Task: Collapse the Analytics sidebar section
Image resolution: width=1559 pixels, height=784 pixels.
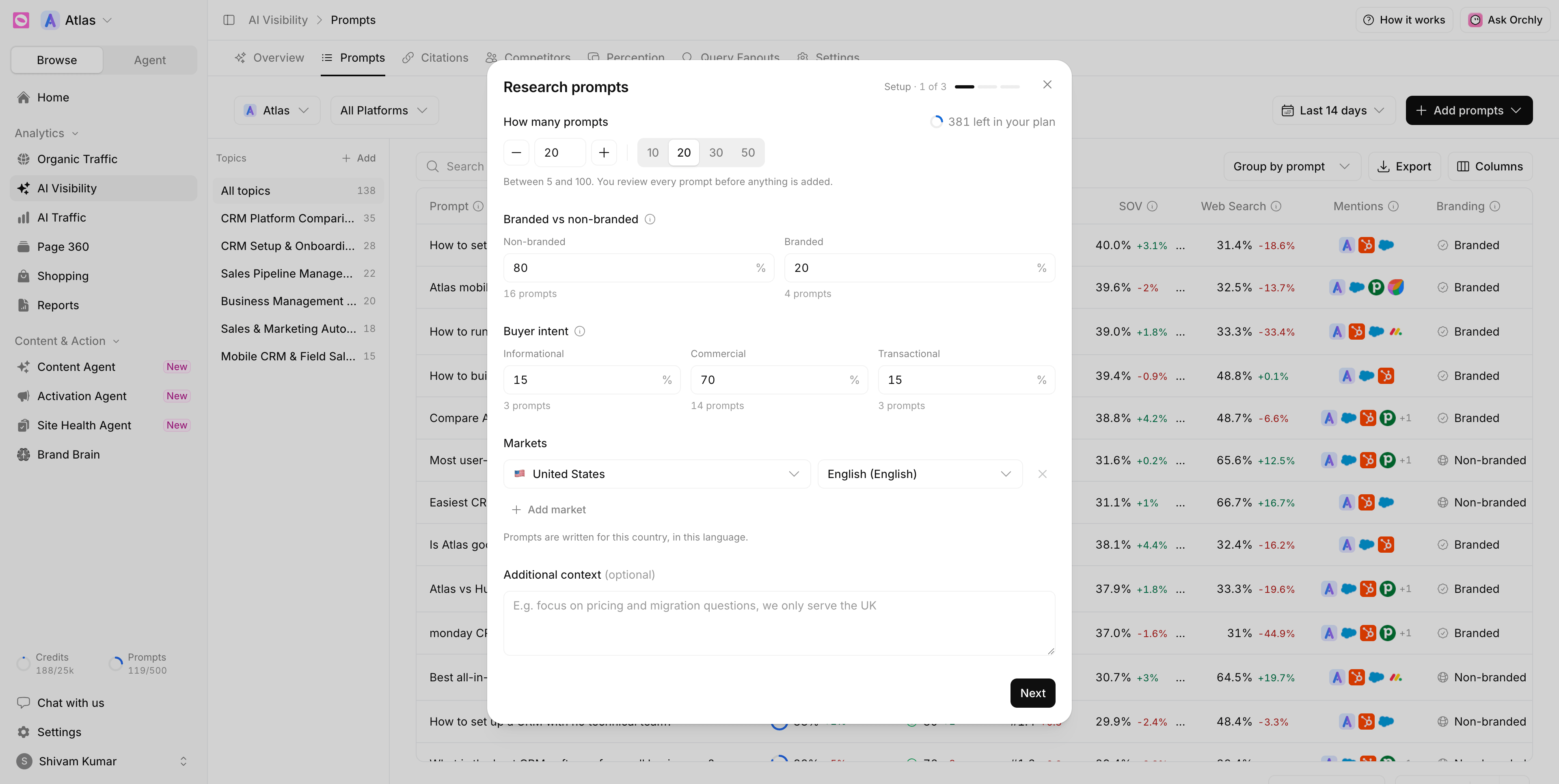Action: [47, 133]
